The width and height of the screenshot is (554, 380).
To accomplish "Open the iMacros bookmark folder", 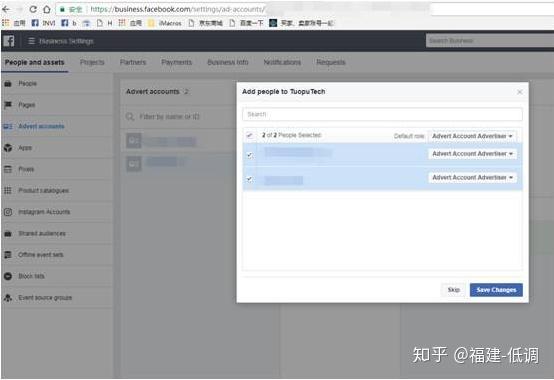I will click(x=165, y=23).
